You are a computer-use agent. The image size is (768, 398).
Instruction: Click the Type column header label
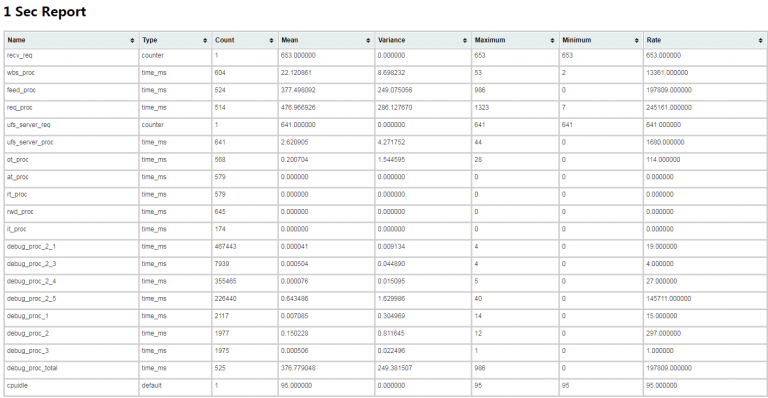click(x=150, y=40)
